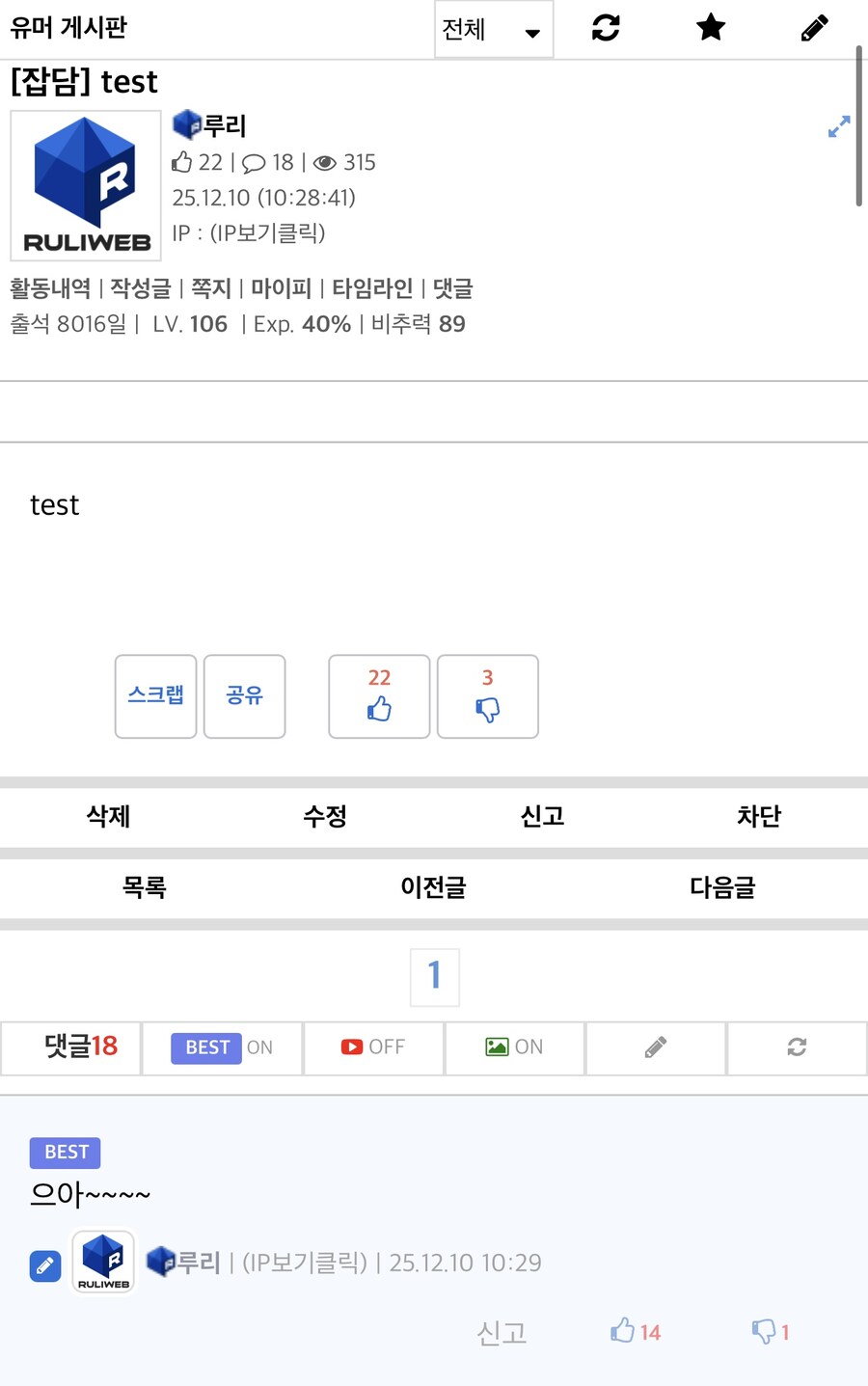This screenshot has width=868, height=1386.
Task: Disable the image ON toggle
Action: pyautogui.click(x=514, y=1047)
